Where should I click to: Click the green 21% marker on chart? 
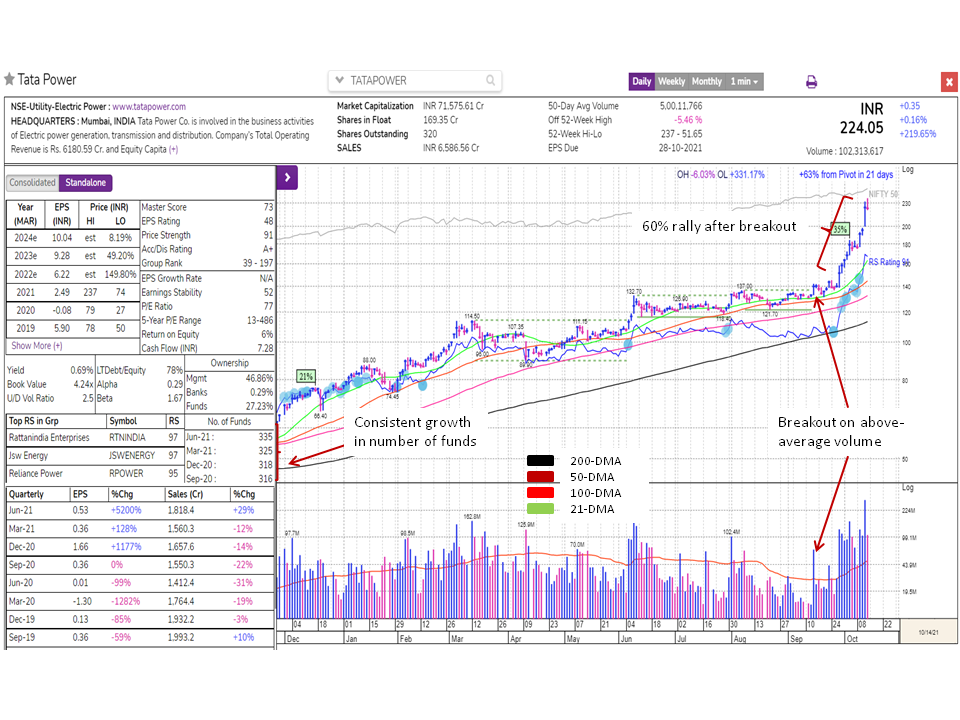coord(306,377)
